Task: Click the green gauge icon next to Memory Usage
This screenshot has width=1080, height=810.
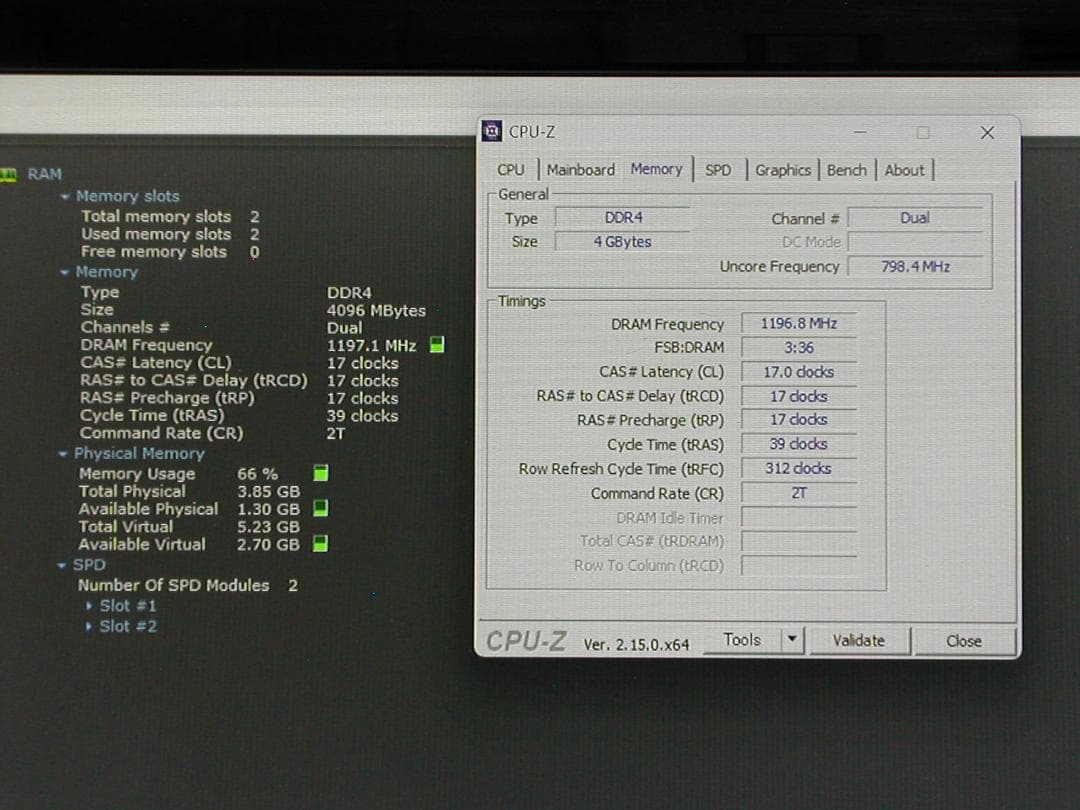Action: (x=320, y=471)
